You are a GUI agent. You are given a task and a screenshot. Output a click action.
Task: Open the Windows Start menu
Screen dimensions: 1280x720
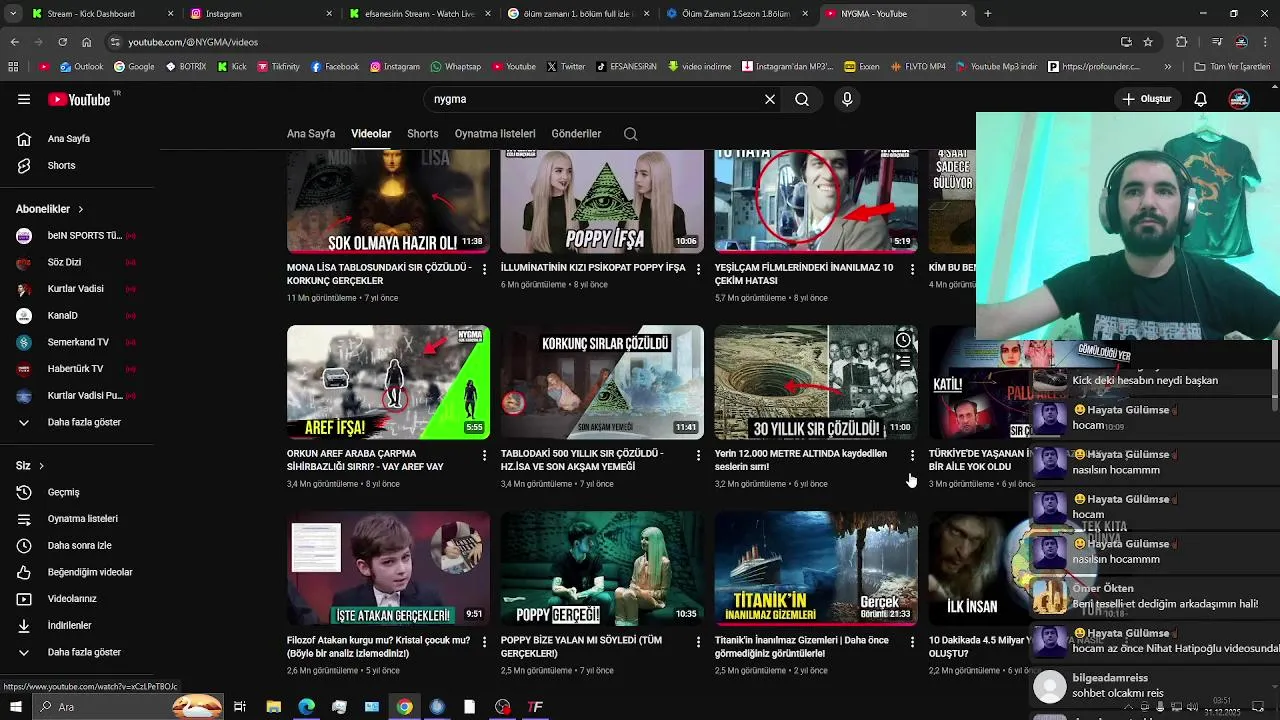pos(15,707)
